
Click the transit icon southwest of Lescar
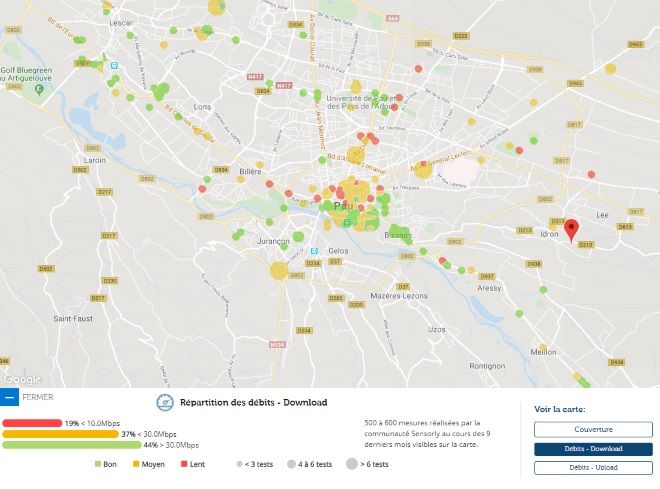pos(114,66)
